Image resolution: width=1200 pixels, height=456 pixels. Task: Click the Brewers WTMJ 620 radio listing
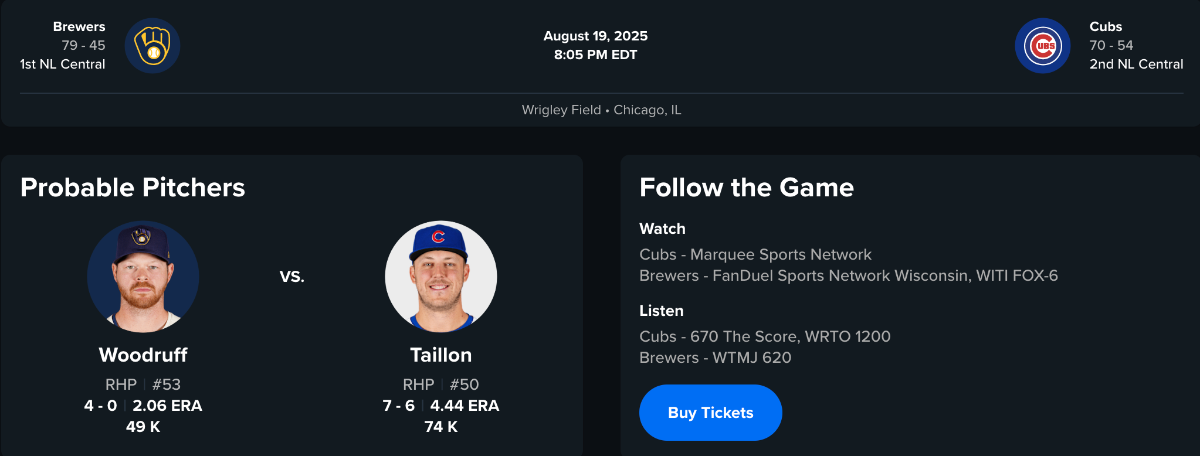(715, 358)
